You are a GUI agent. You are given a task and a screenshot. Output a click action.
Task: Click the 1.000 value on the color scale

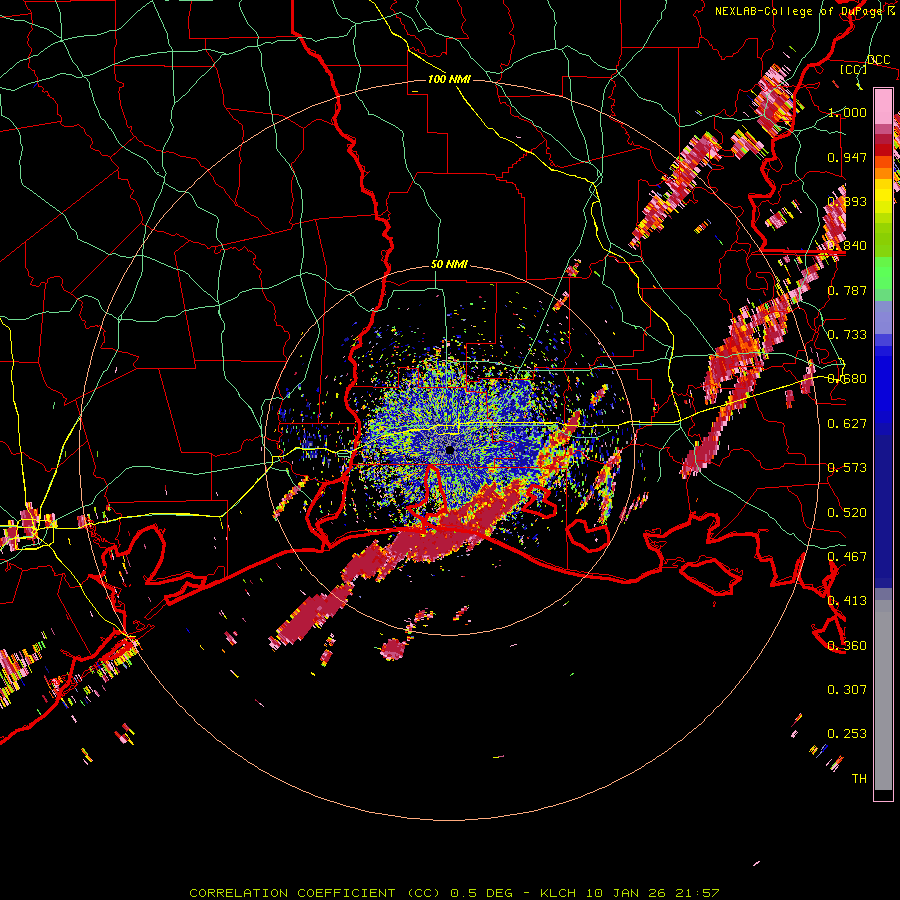tap(847, 112)
